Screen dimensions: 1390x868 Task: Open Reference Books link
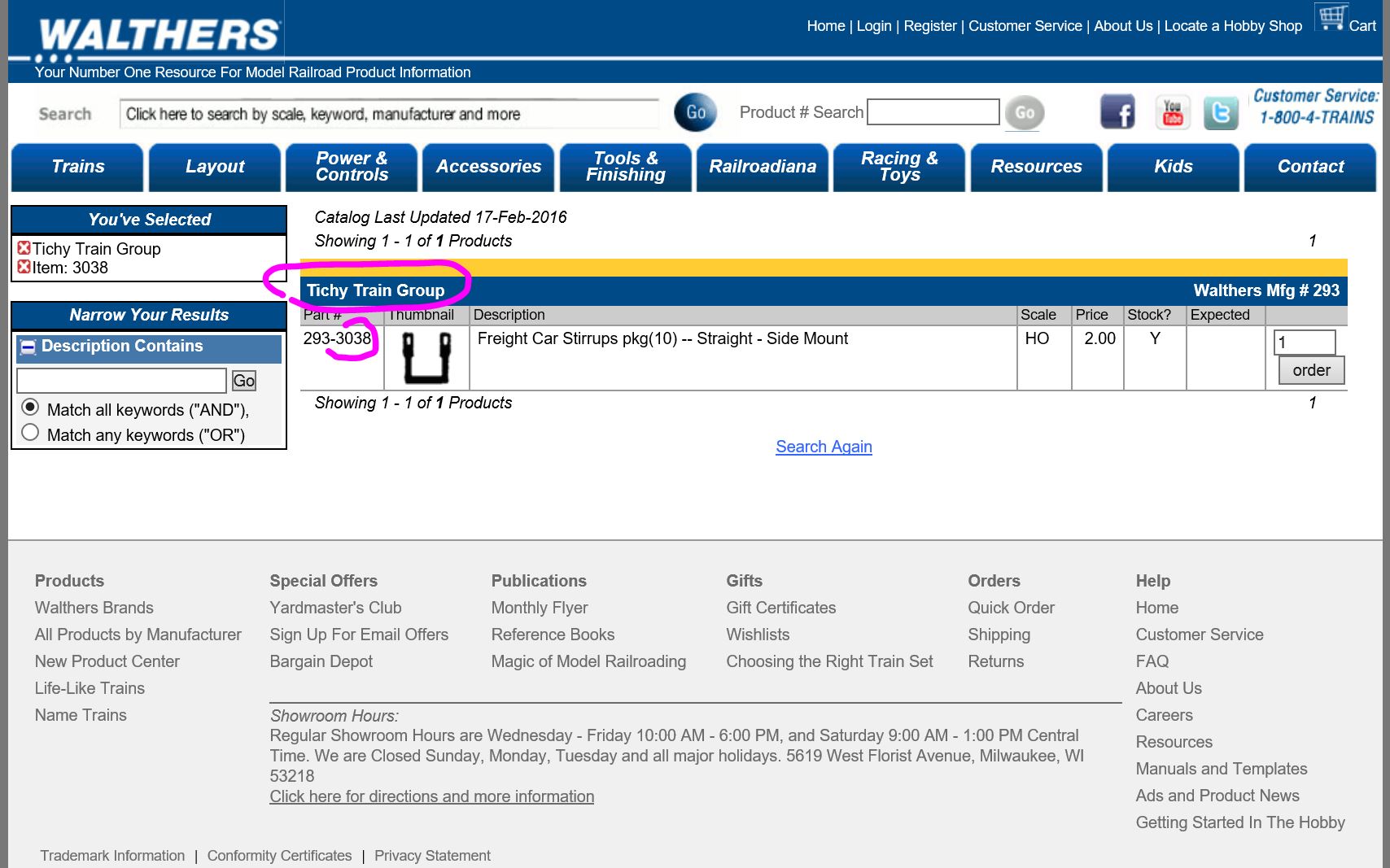point(553,635)
